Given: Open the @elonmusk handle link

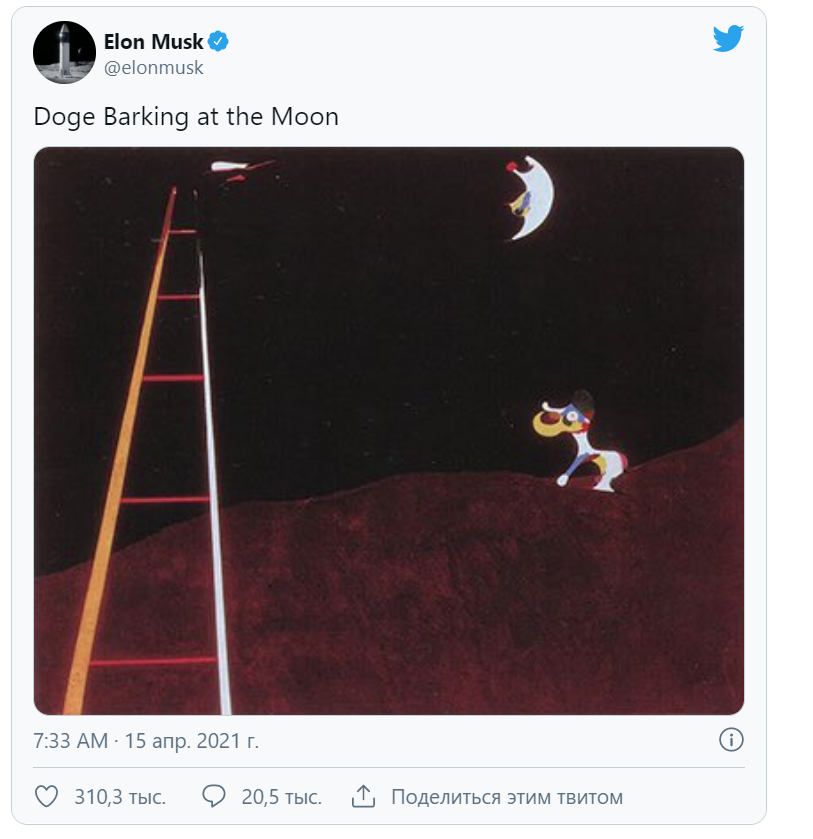Looking at the screenshot, I should (154, 68).
